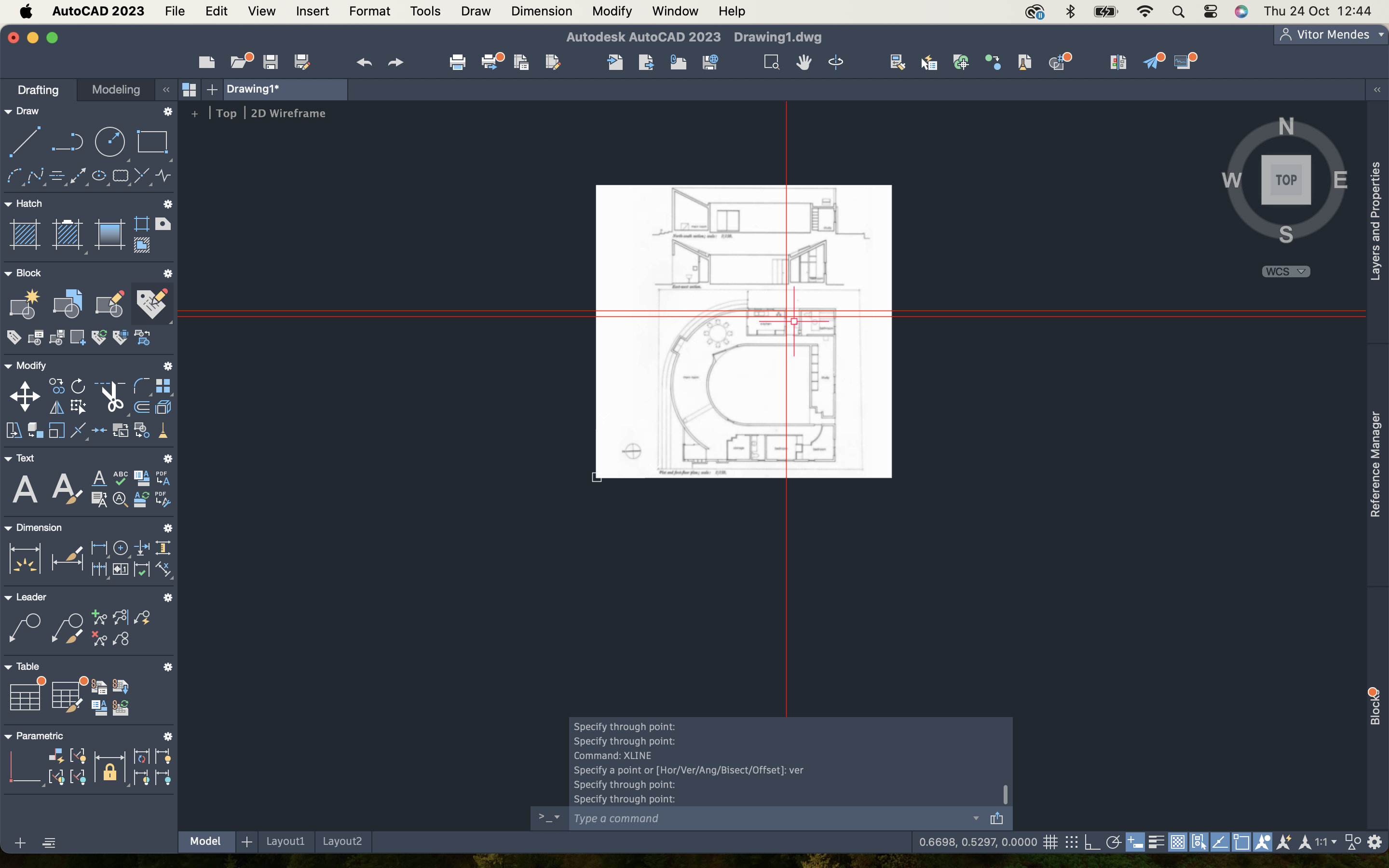This screenshot has height=868, width=1389.
Task: Toggle snap mode in status bar
Action: (1071, 842)
